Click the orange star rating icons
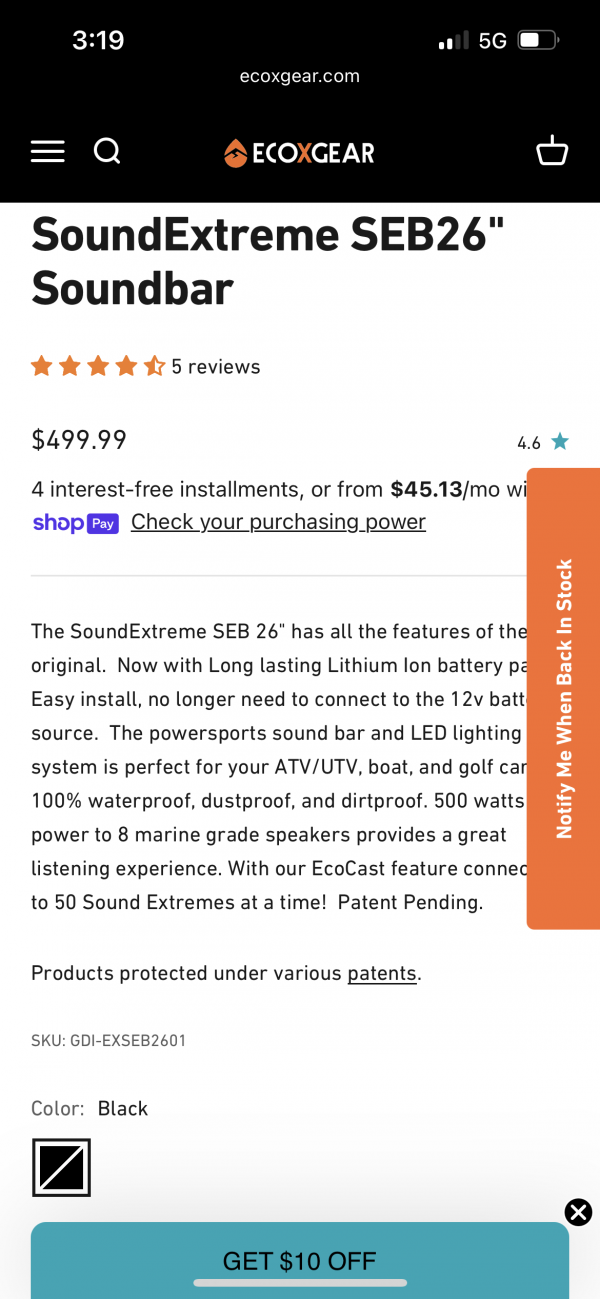 pyautogui.click(x=97, y=367)
